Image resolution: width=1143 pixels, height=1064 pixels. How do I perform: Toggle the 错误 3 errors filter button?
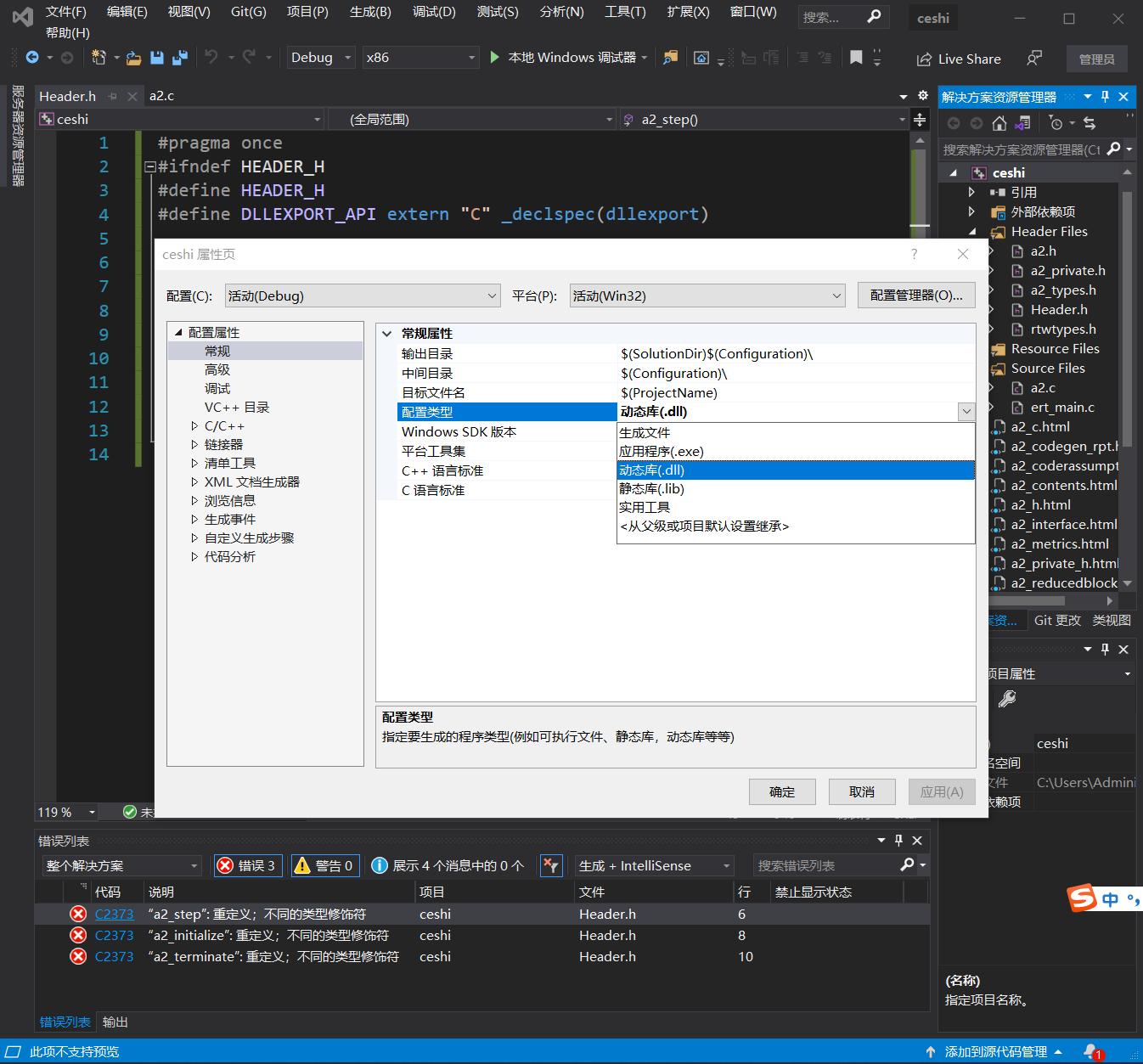click(247, 864)
